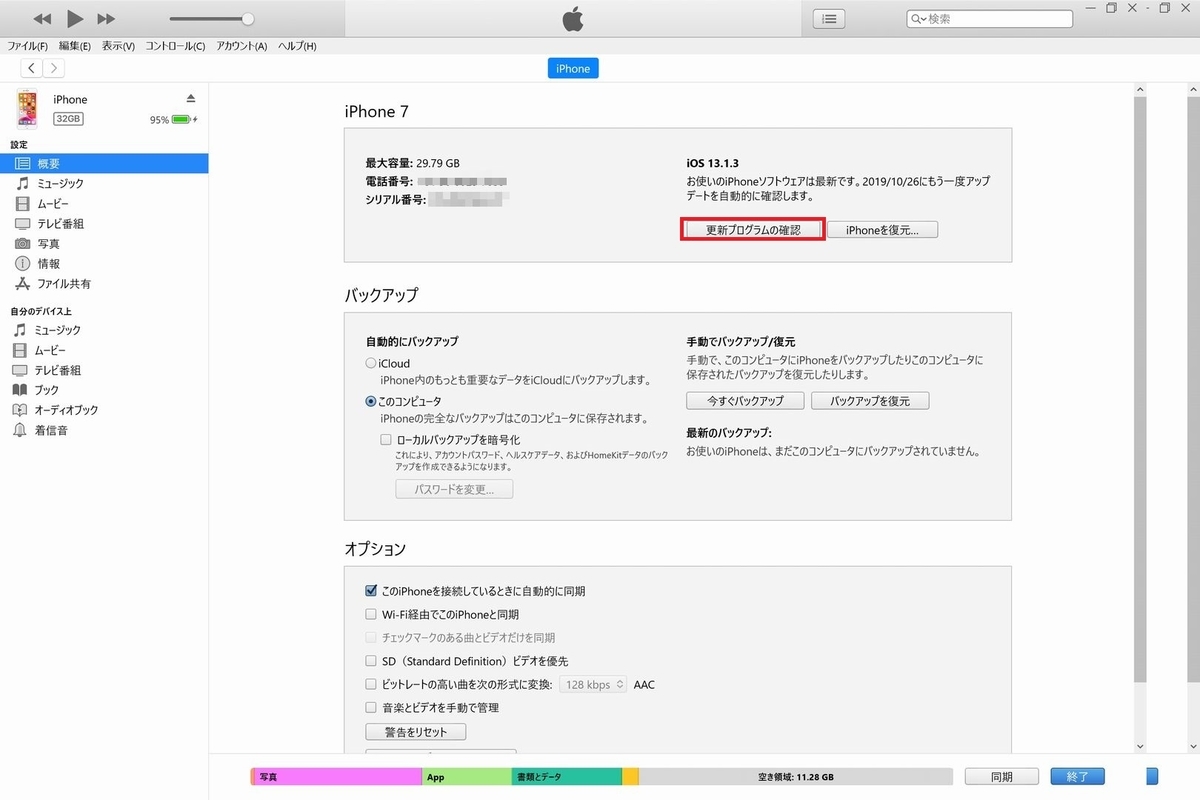Click the back navigation arrow

pos(31,67)
